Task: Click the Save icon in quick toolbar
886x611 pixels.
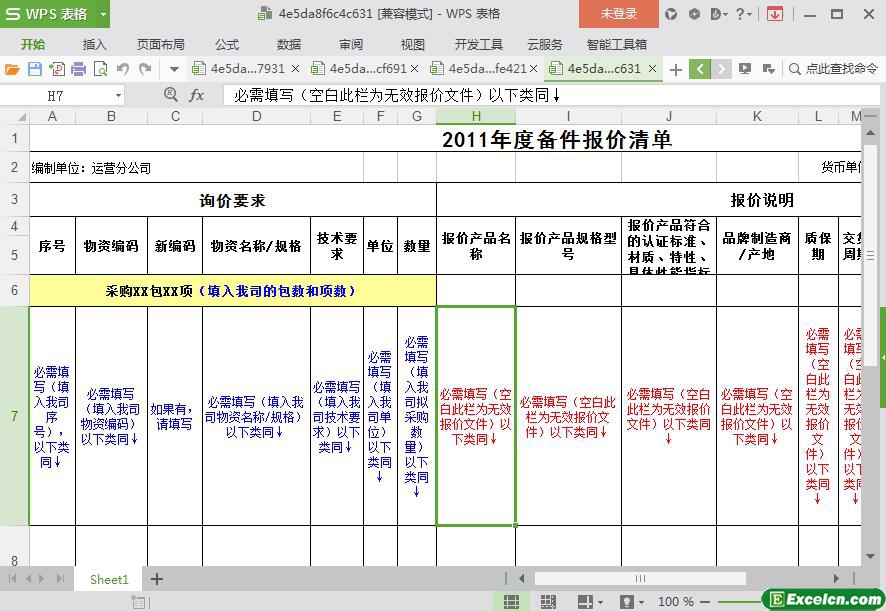Action: [35, 69]
